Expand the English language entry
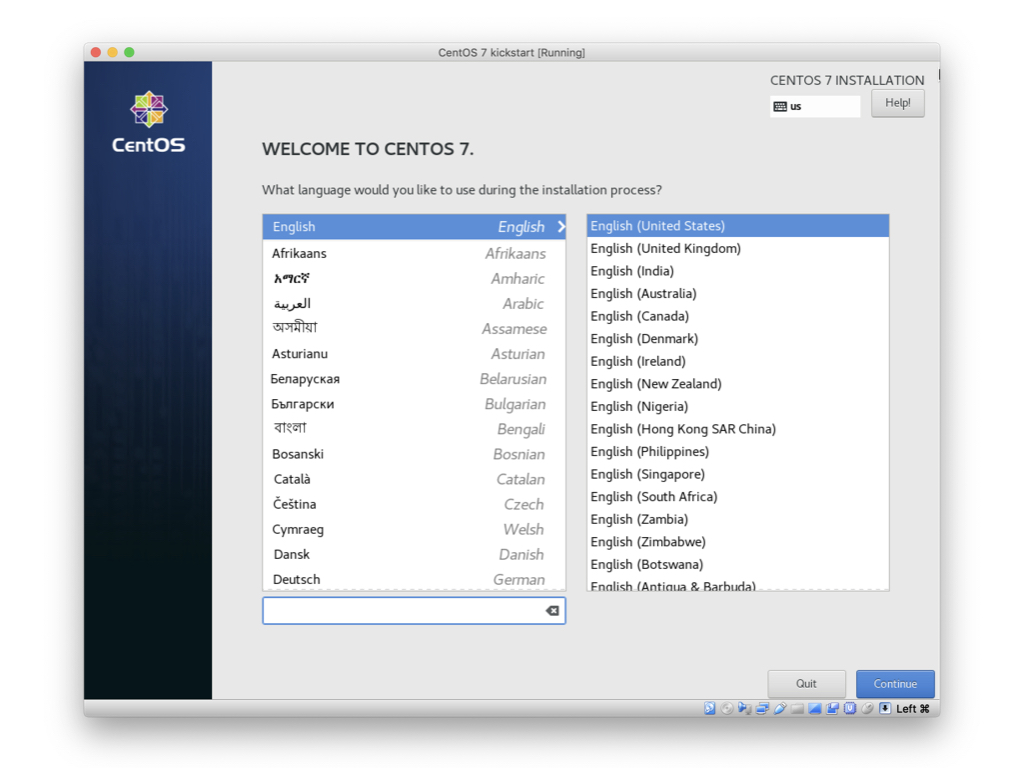The width and height of the screenshot is (1024, 768). (x=557, y=227)
